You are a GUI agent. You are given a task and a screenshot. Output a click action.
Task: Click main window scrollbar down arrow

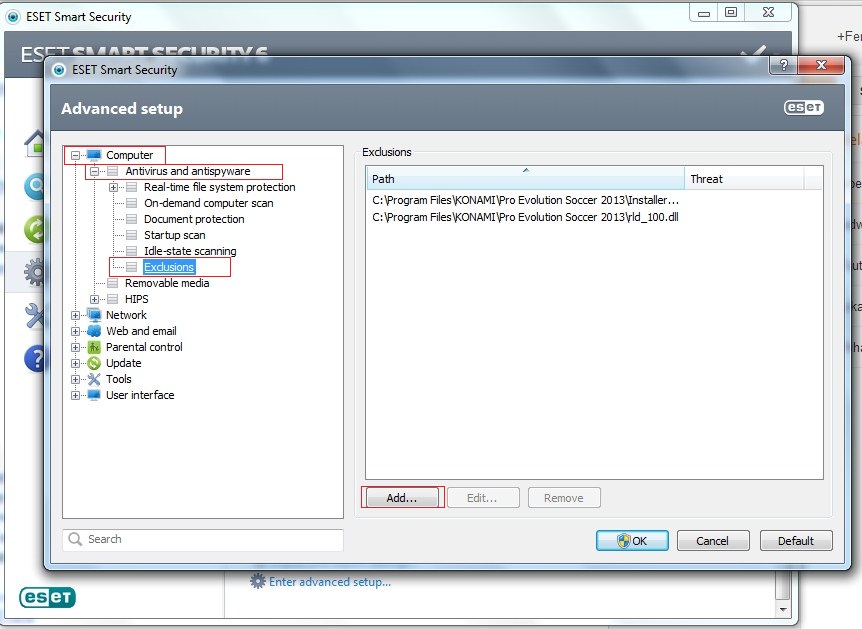pos(782,609)
